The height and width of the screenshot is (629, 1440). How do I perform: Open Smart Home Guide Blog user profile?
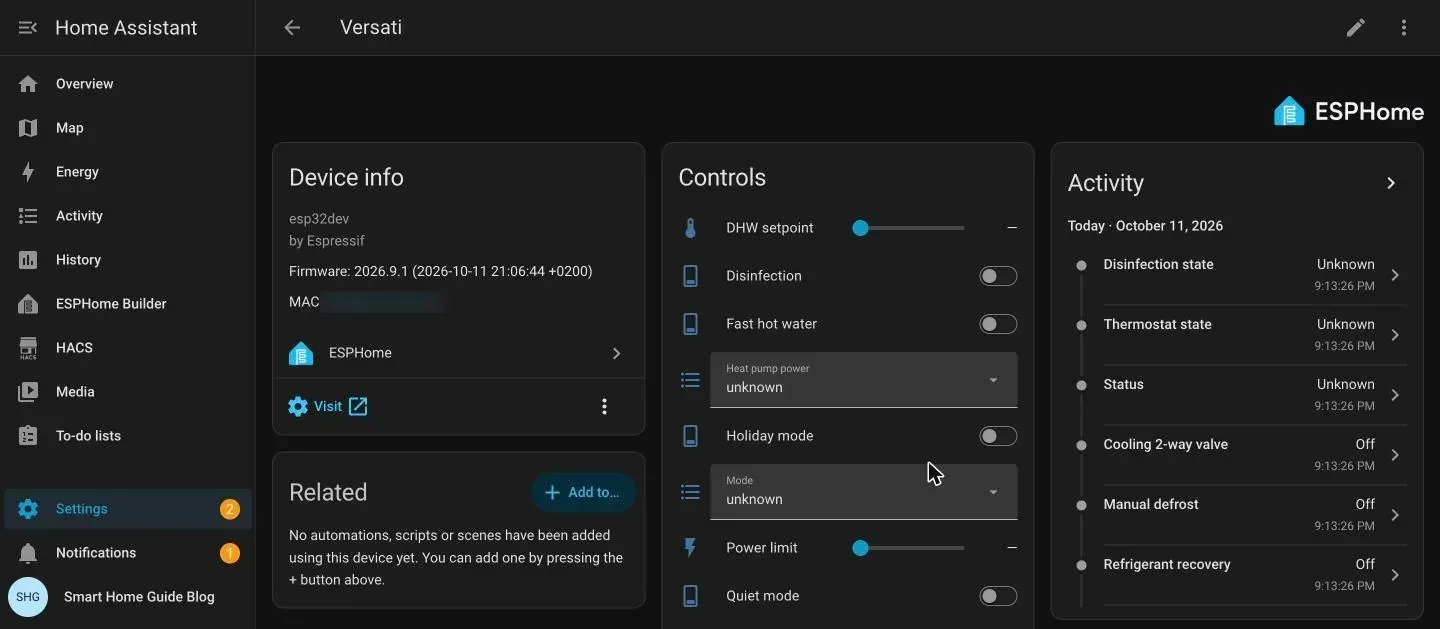pos(128,597)
